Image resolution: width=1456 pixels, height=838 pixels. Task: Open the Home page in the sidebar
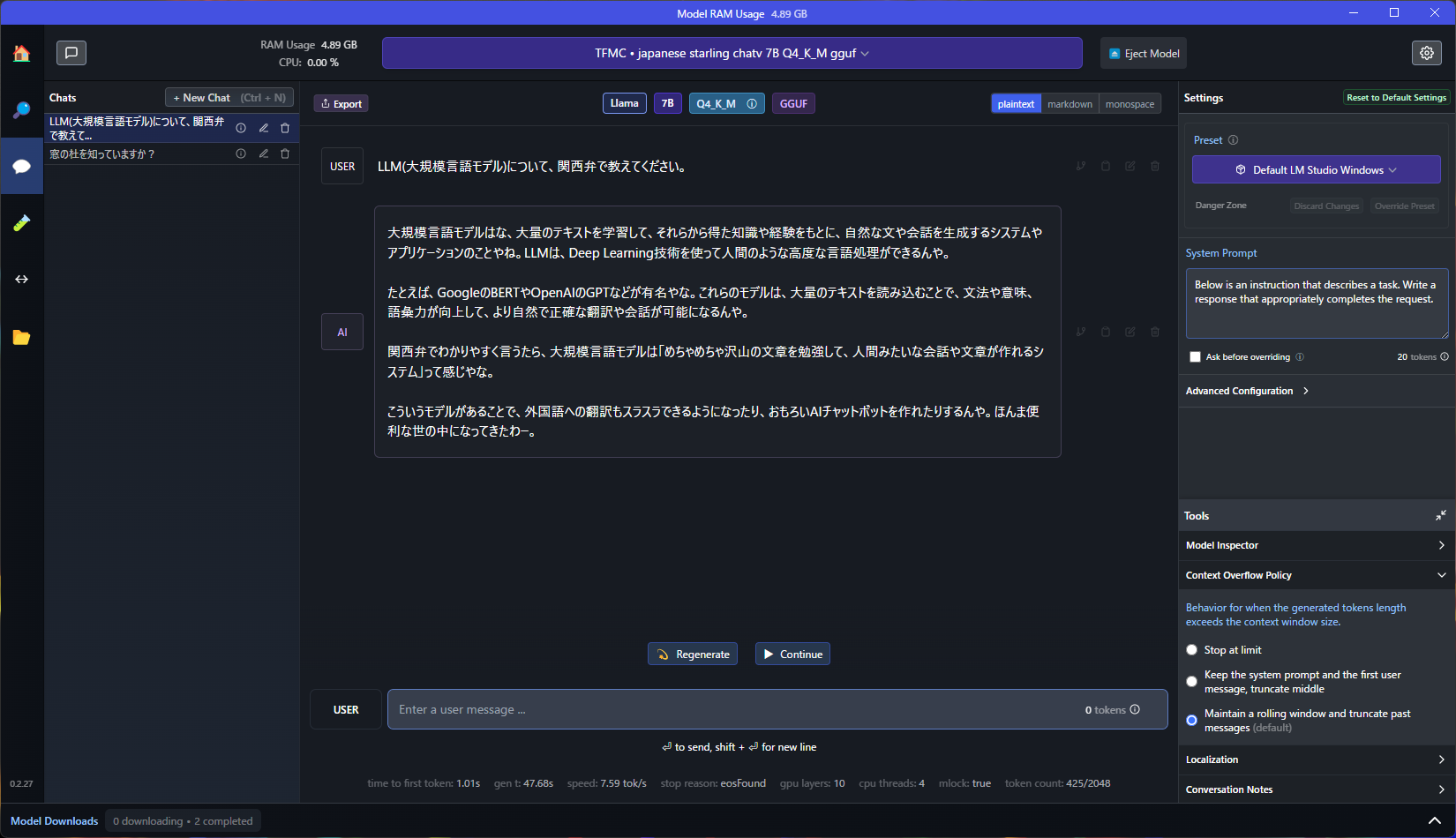click(x=21, y=53)
